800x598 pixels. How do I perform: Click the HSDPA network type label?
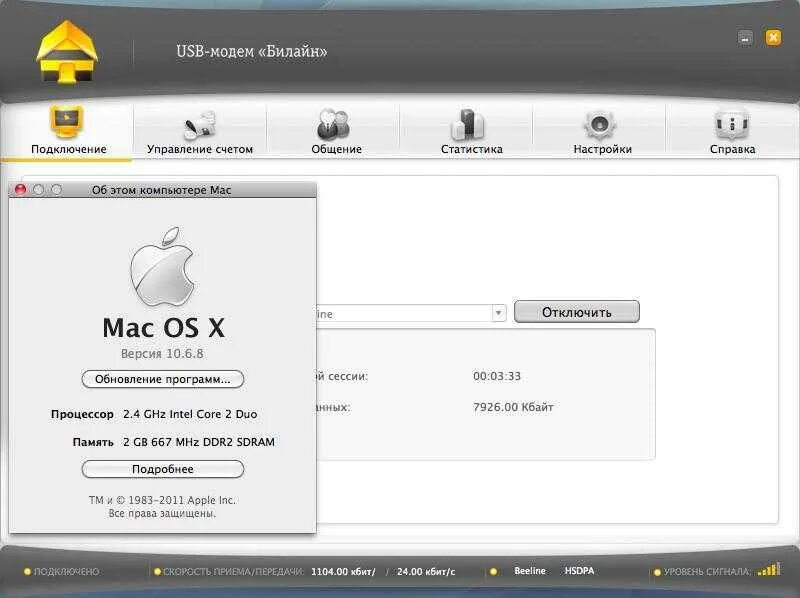[579, 570]
